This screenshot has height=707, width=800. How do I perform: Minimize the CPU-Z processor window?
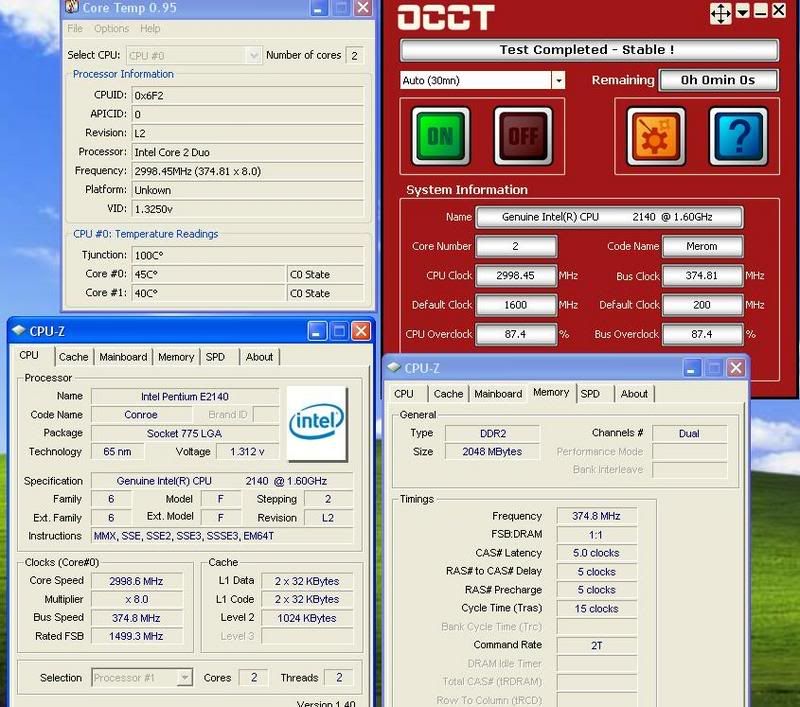click(x=316, y=332)
